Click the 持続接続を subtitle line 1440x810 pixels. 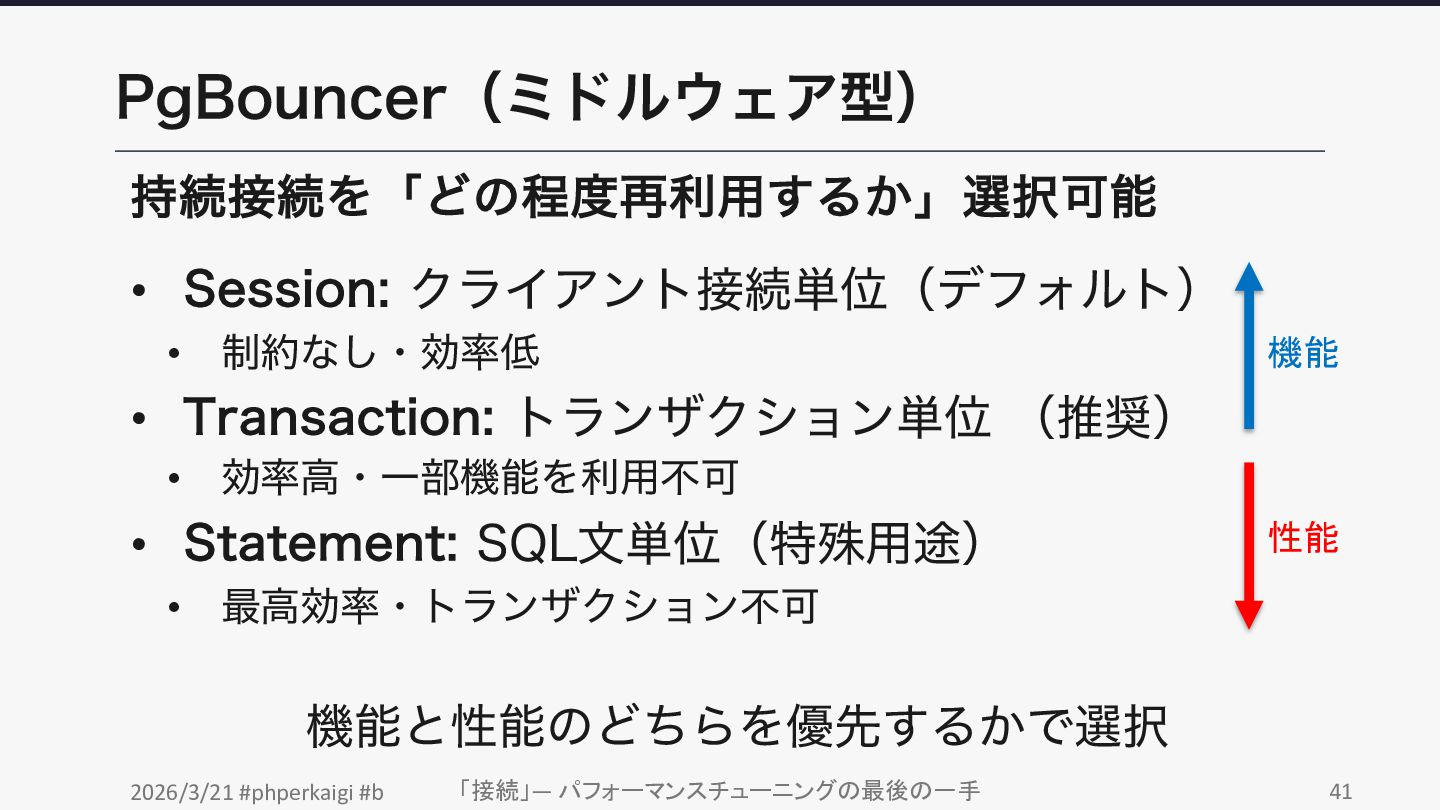643,198
